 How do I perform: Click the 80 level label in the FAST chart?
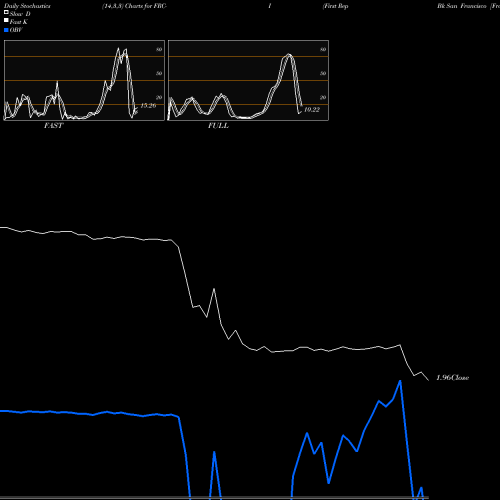[x=159, y=49]
